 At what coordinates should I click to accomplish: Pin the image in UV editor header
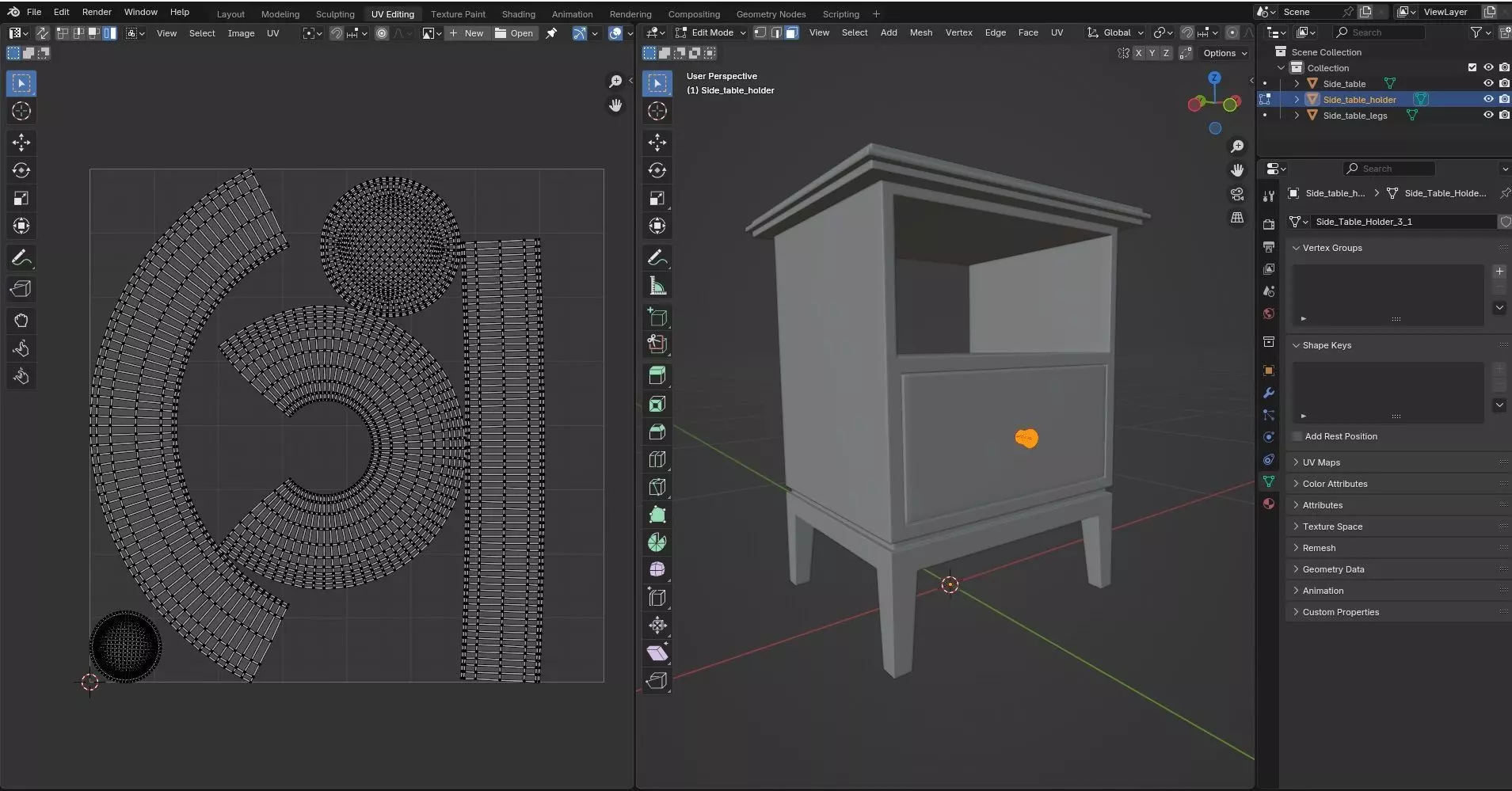[x=551, y=33]
